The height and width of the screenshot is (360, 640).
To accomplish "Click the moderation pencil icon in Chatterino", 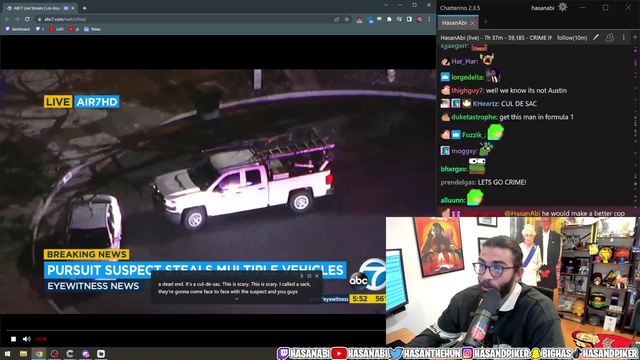I will (x=596, y=38).
